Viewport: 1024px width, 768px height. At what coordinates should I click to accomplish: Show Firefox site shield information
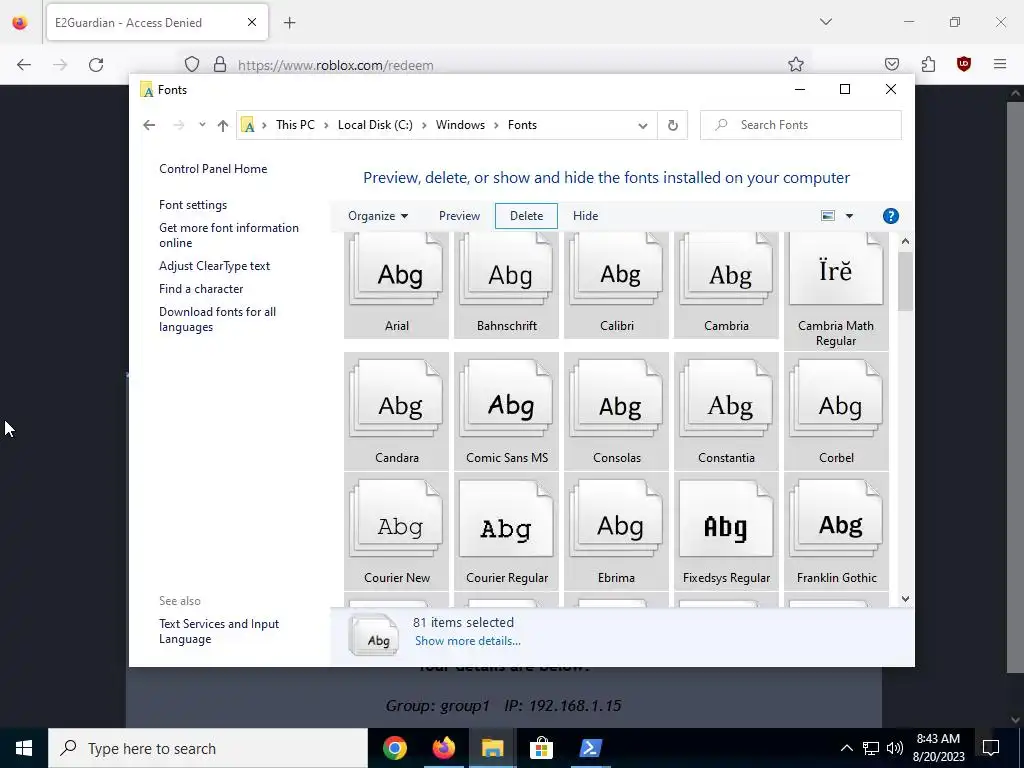191,64
